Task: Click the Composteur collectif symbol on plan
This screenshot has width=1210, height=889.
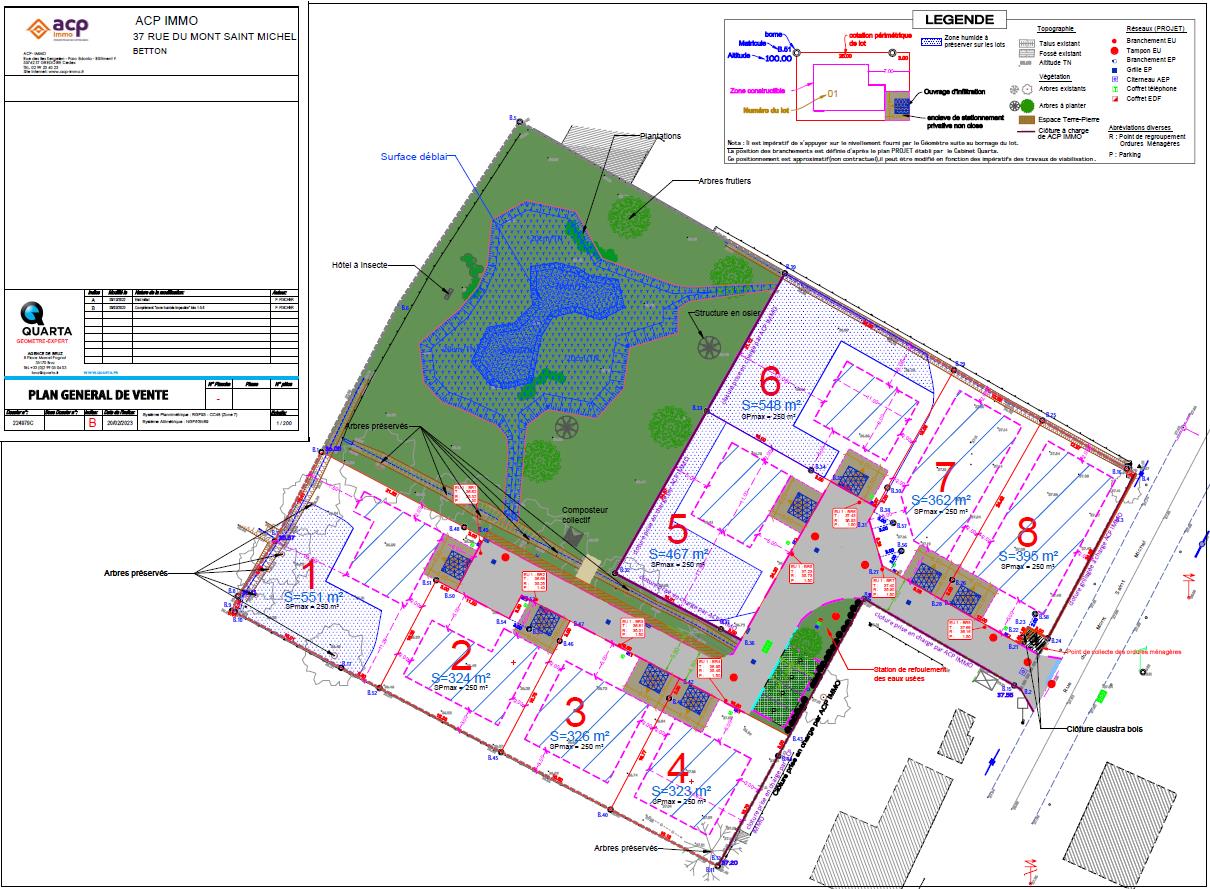Action: [x=574, y=536]
